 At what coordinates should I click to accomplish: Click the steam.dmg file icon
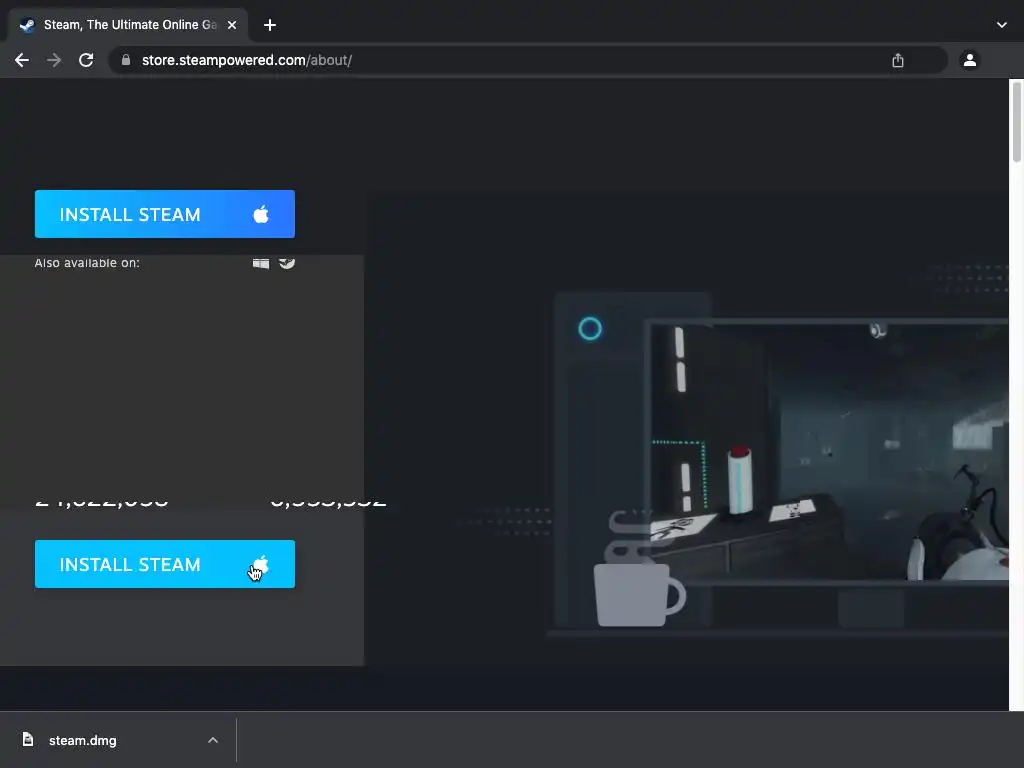(x=27, y=739)
